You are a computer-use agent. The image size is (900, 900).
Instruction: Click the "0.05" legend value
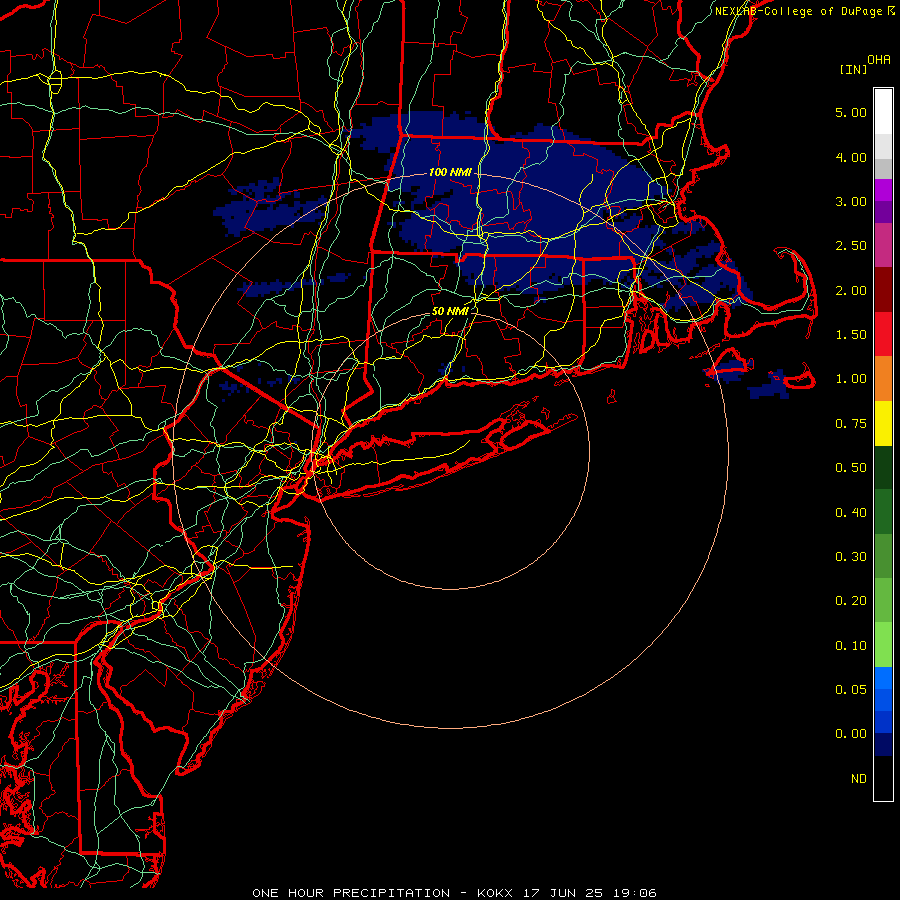click(x=851, y=690)
